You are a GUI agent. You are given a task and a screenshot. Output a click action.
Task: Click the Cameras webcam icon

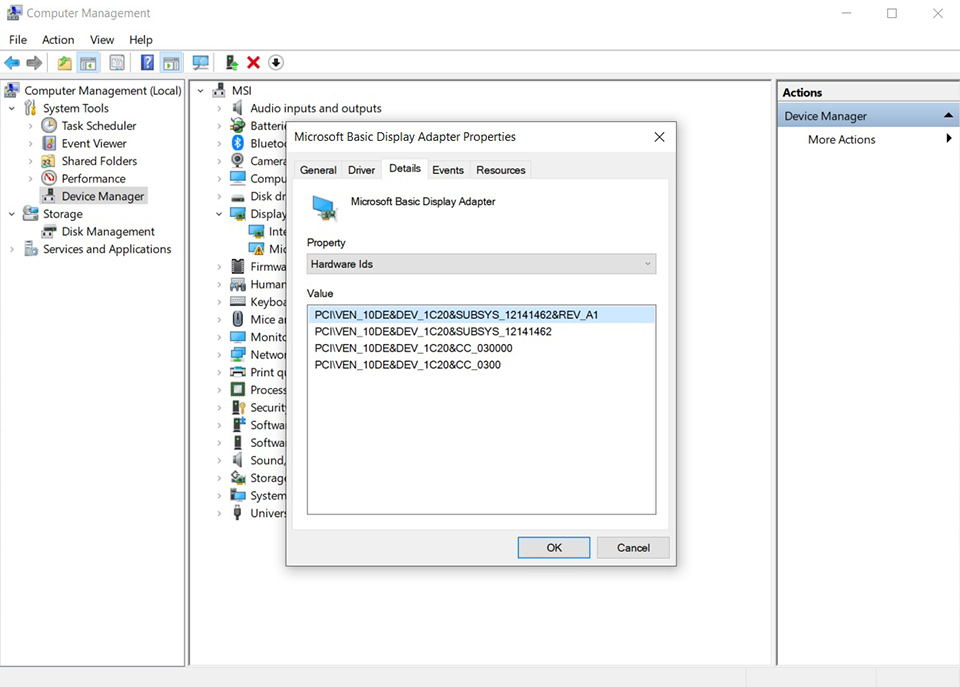(x=238, y=161)
